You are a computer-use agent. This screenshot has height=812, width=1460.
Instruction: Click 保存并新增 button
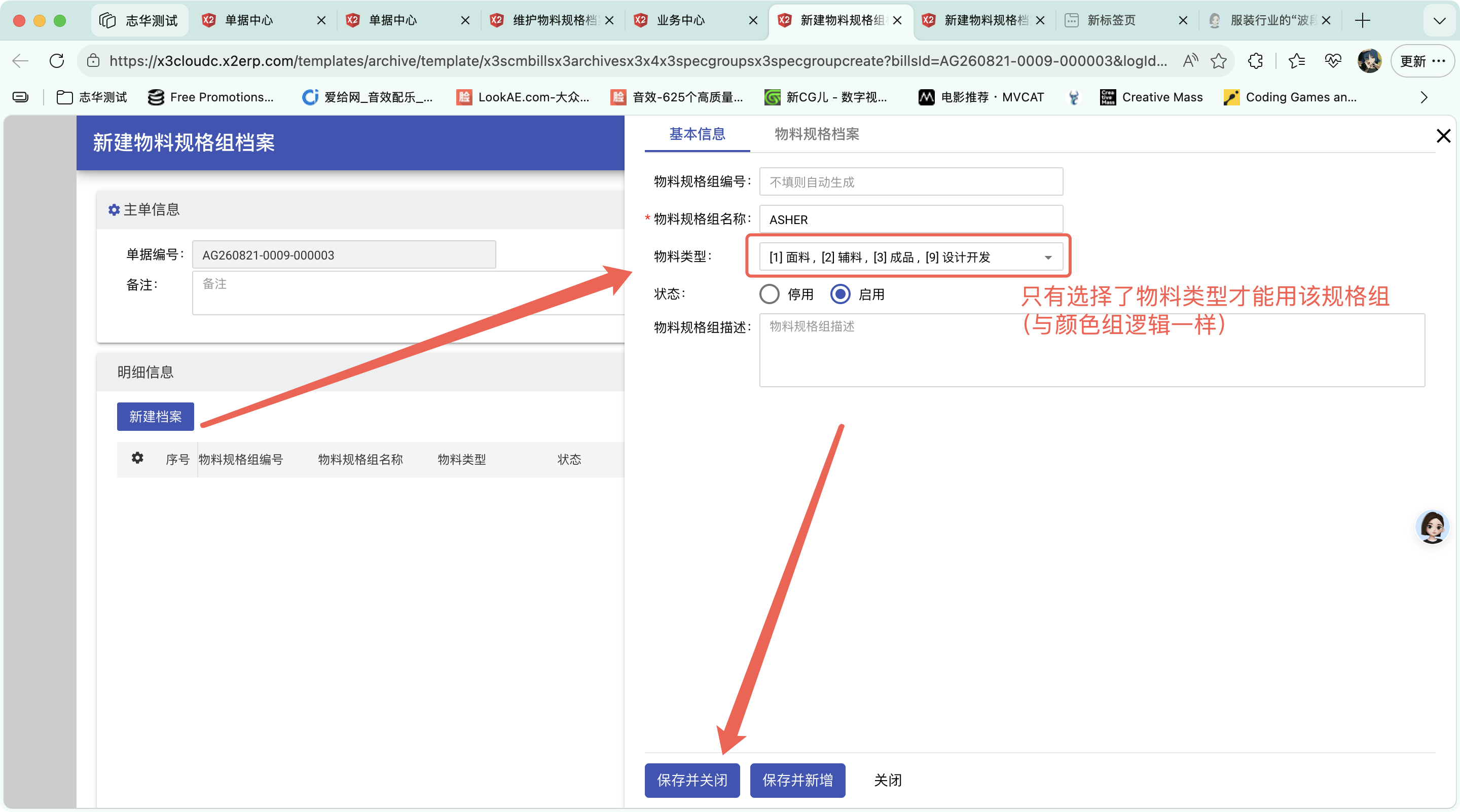pyautogui.click(x=797, y=780)
